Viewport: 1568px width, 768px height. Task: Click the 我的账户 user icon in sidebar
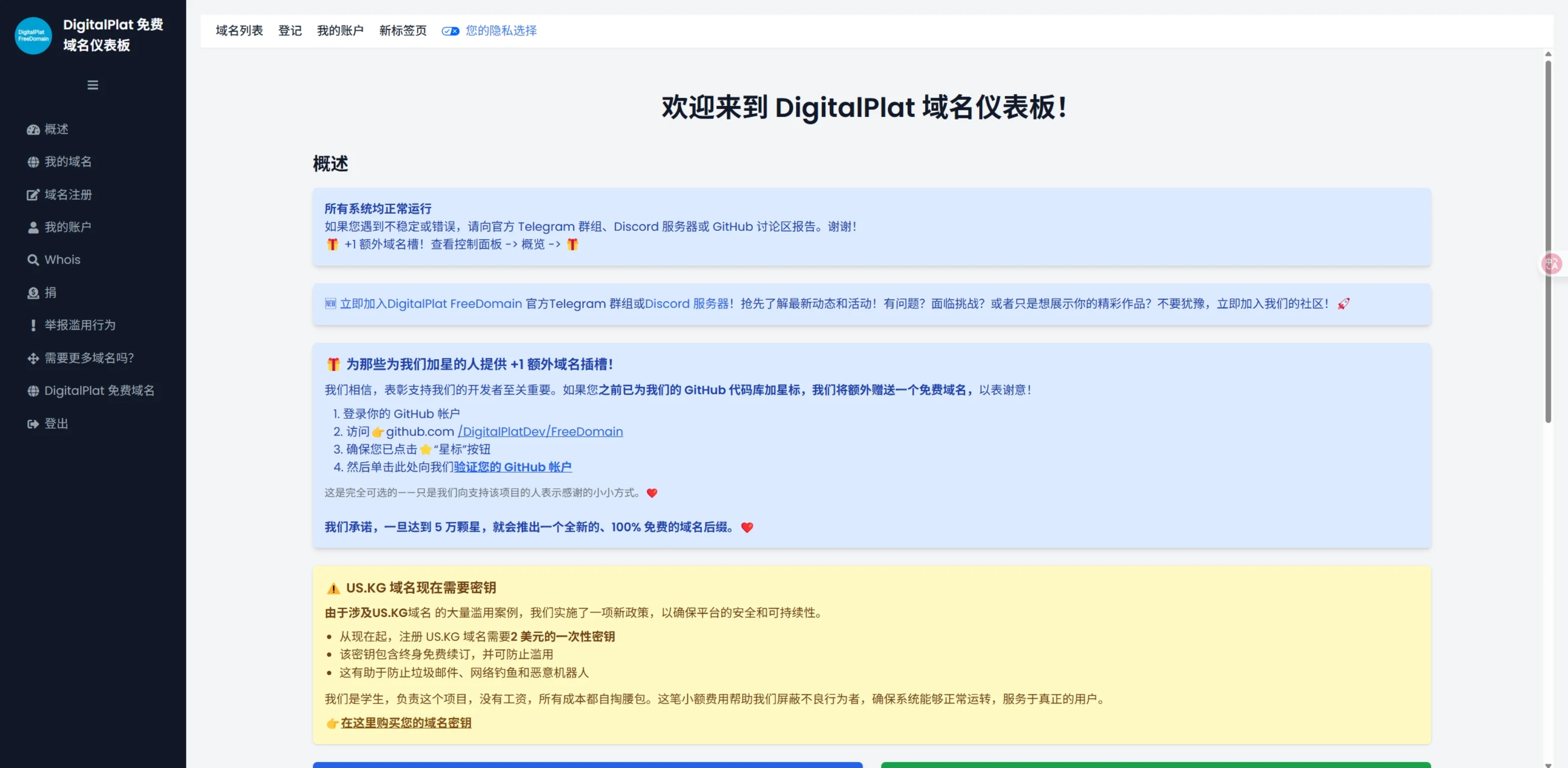point(33,228)
